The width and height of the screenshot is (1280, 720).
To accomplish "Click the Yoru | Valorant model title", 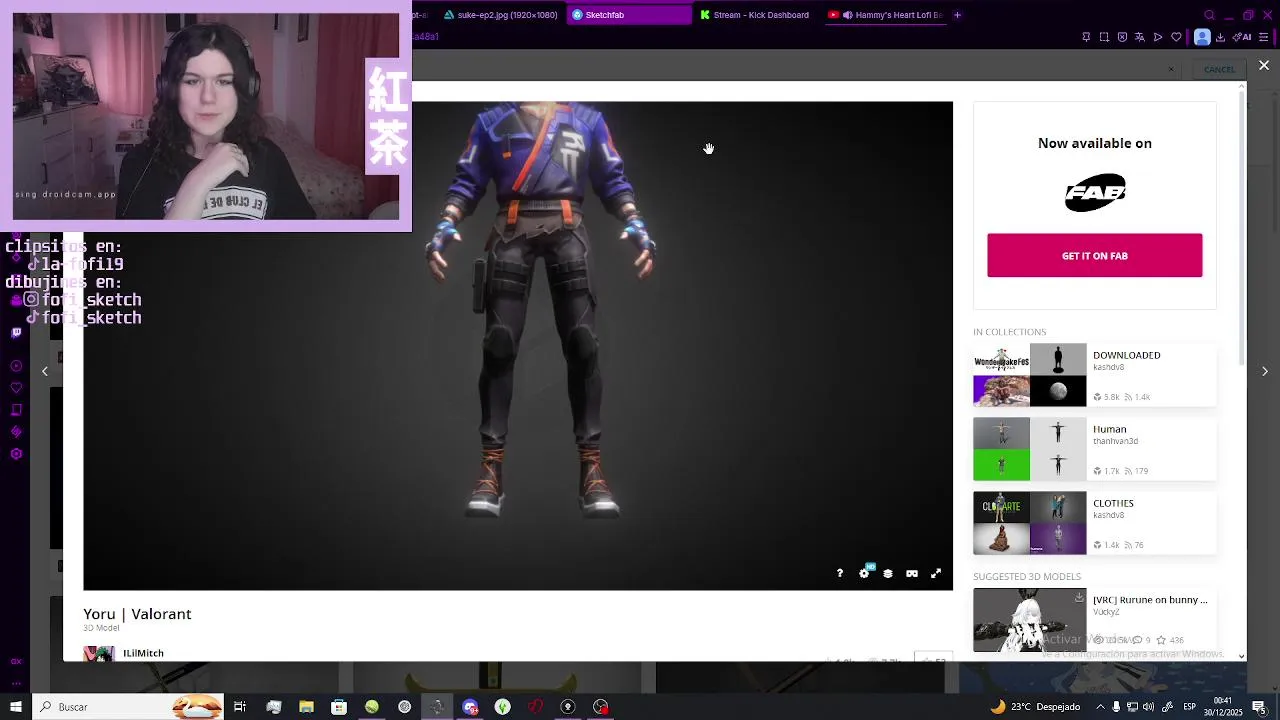I will coord(137,614).
